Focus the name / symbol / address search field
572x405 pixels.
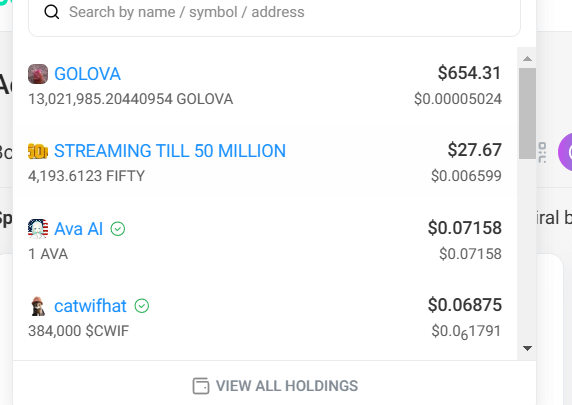(274, 13)
